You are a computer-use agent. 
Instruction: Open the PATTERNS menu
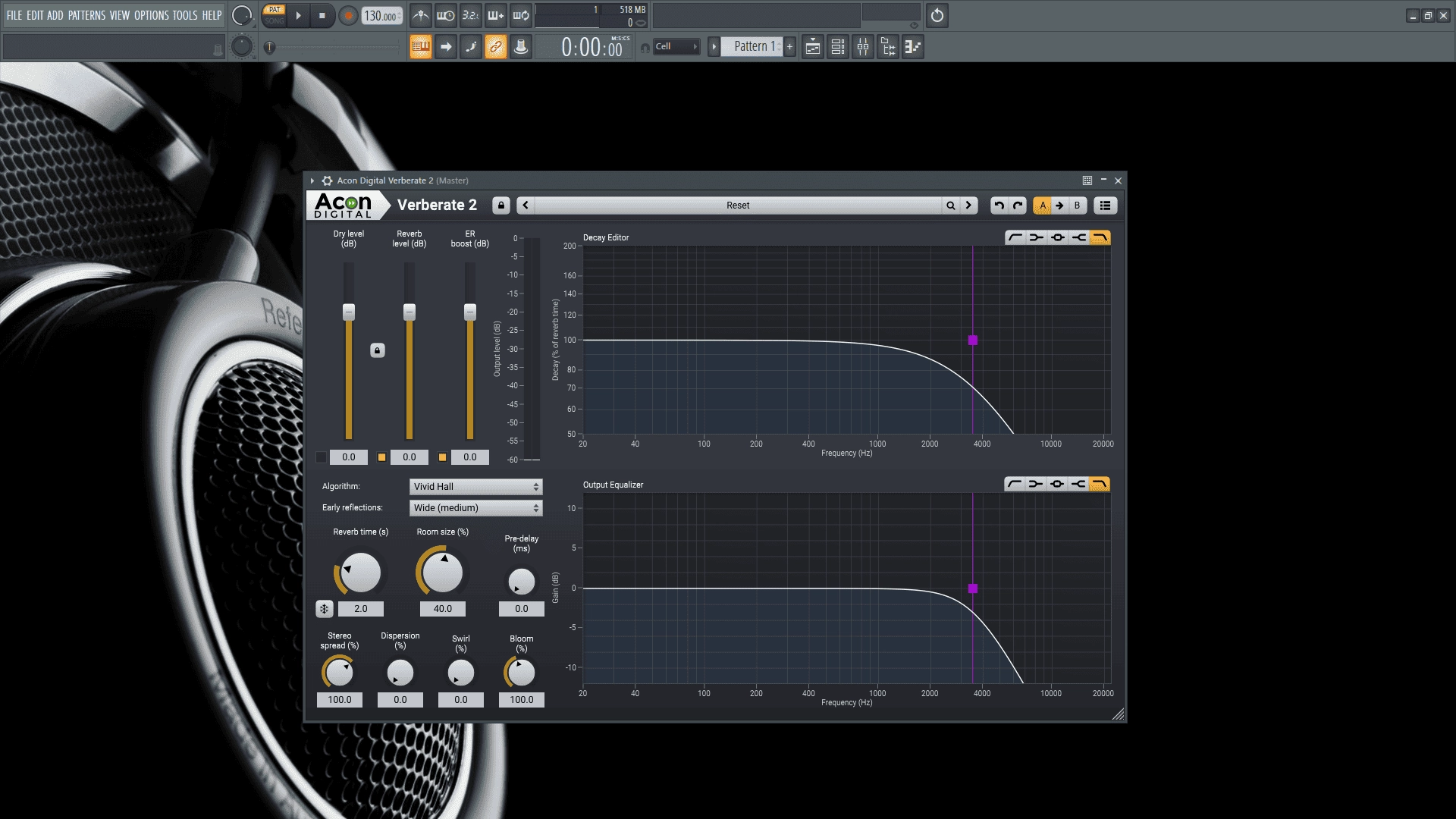point(87,15)
